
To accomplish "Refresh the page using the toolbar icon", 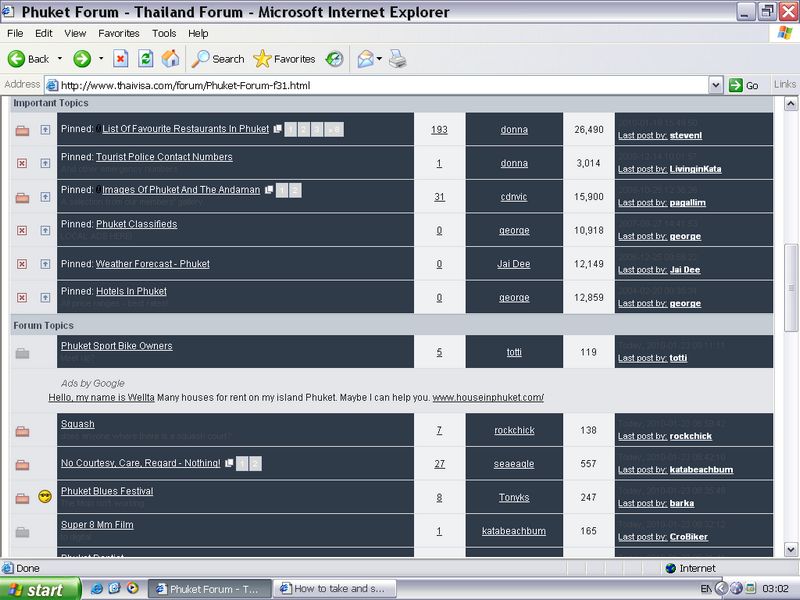I will (x=146, y=59).
